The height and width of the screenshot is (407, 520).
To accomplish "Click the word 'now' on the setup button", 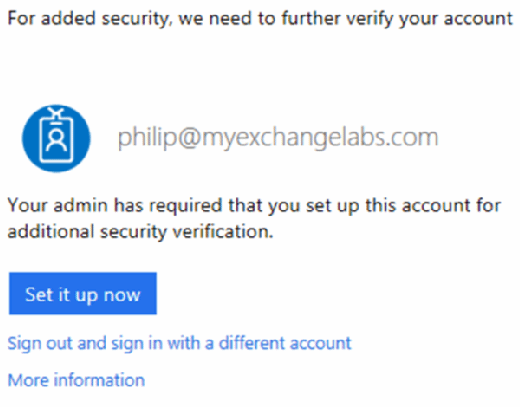I will click(x=122, y=295).
